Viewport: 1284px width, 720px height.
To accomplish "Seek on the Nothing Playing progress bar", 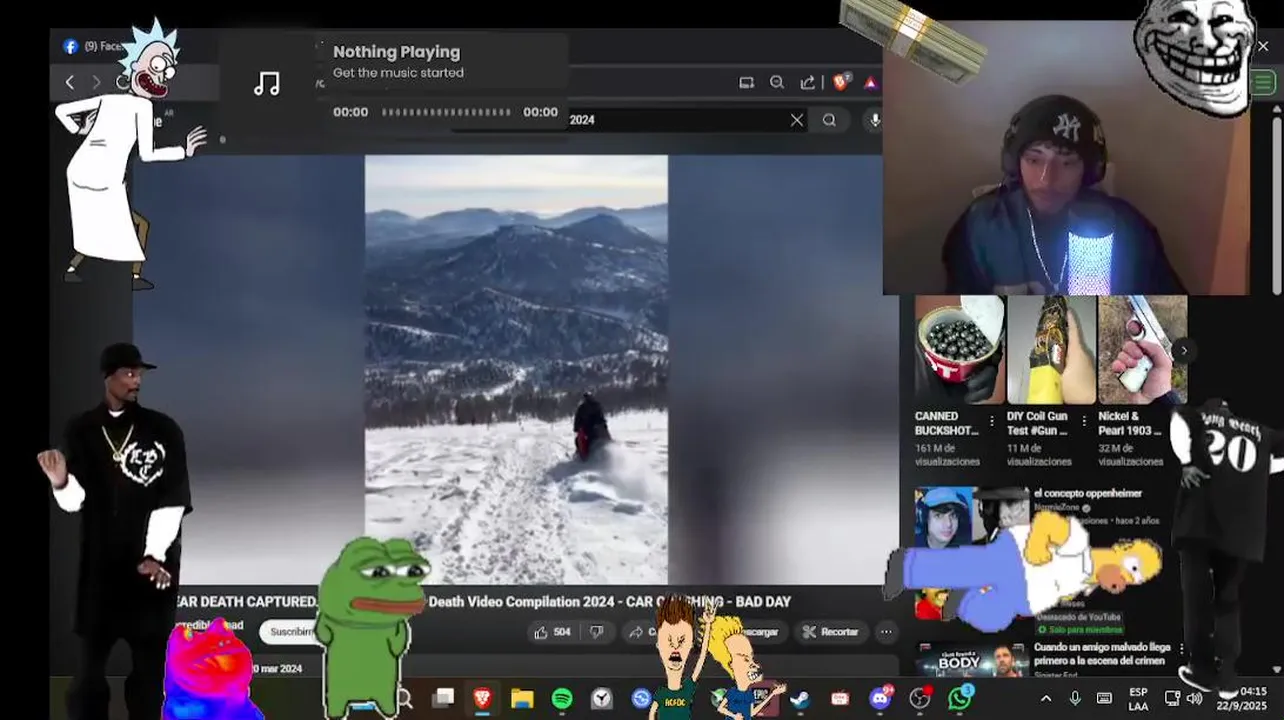I will [446, 112].
